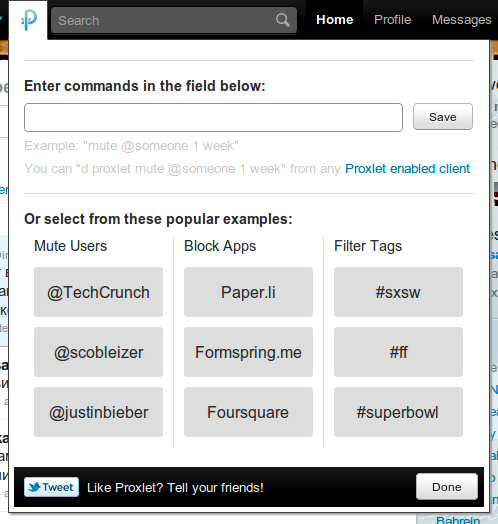Save the entered command
This screenshot has width=498, height=524.
click(x=443, y=117)
